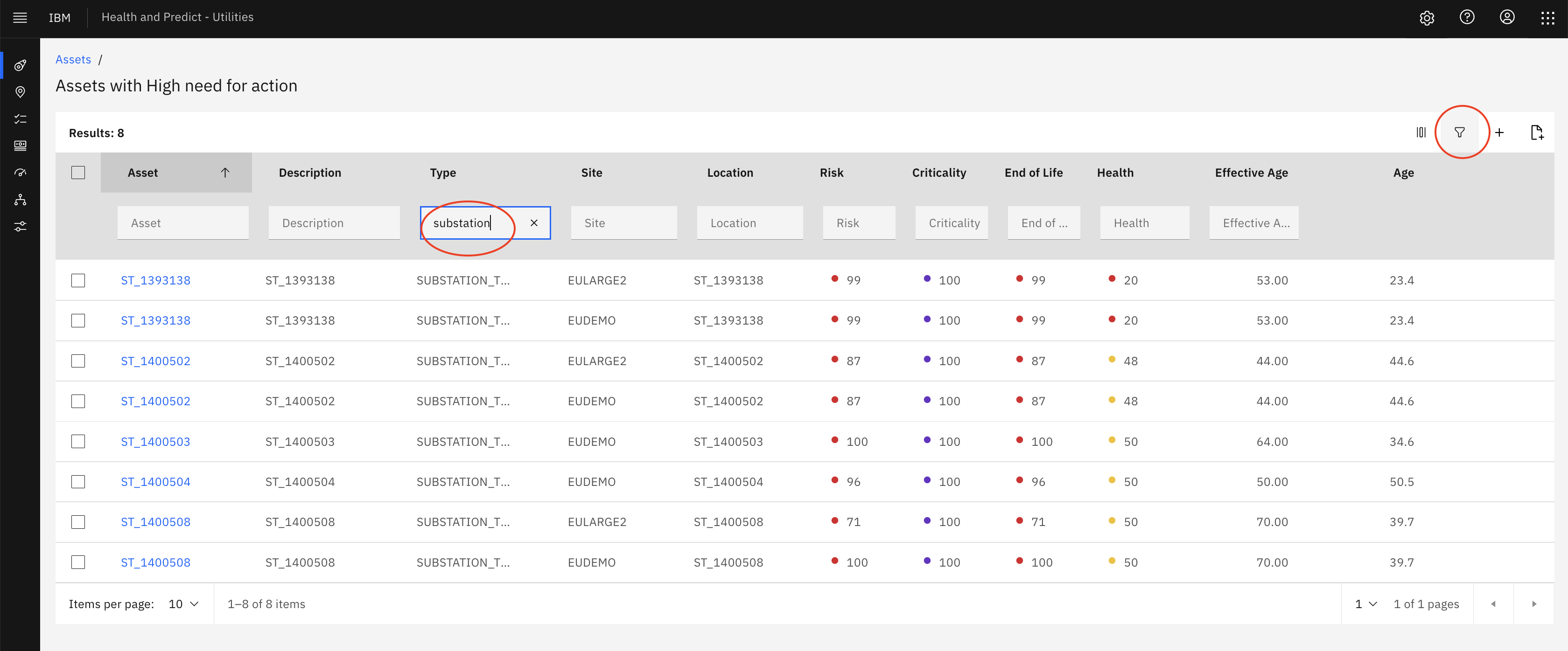Check the ST_1400502 EULARGE2 row checkbox
1568x651 pixels.
(x=78, y=361)
